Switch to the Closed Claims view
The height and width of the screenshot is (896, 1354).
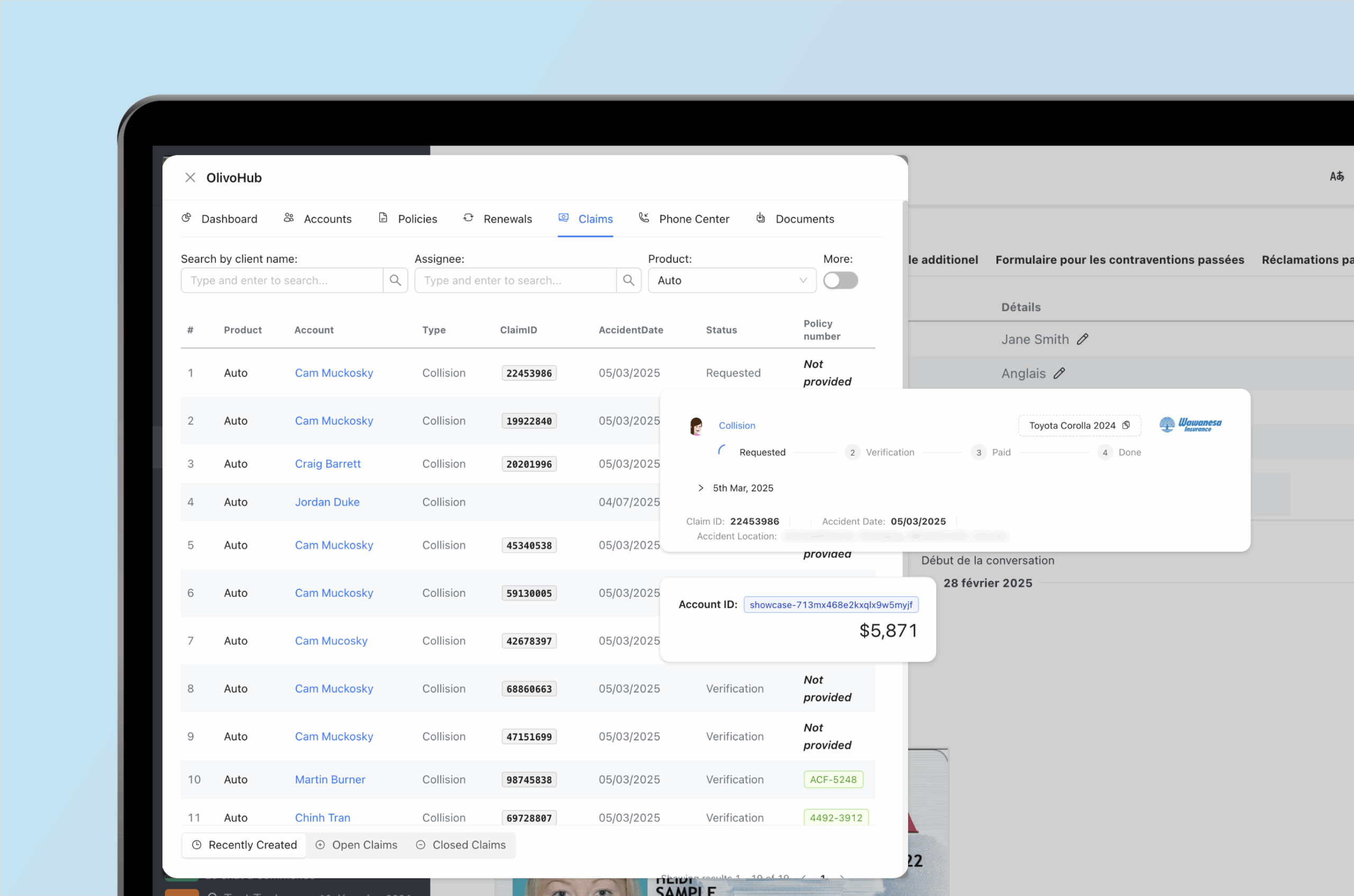click(x=461, y=845)
